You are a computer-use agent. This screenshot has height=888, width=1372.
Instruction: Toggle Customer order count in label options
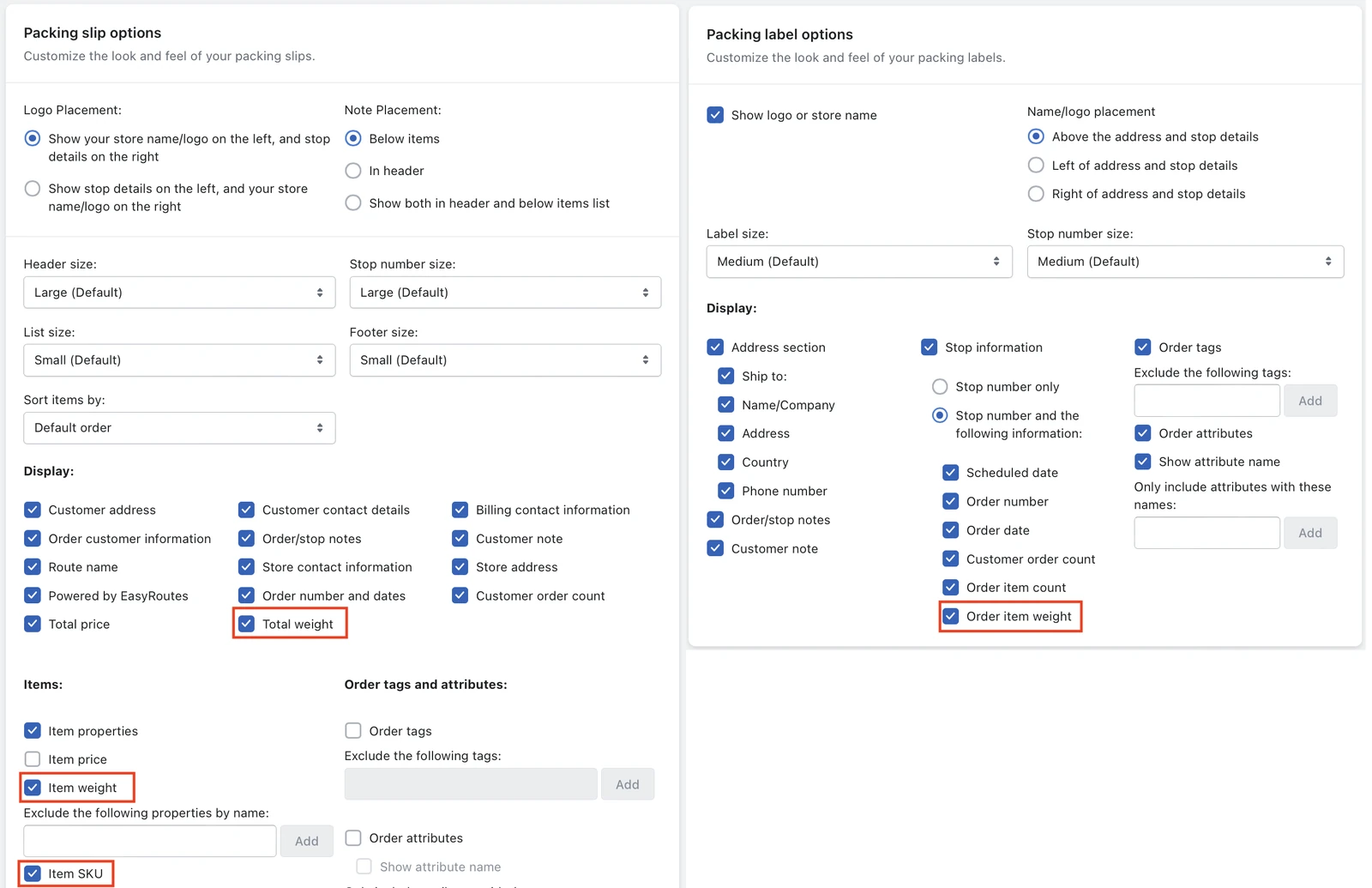pos(951,559)
